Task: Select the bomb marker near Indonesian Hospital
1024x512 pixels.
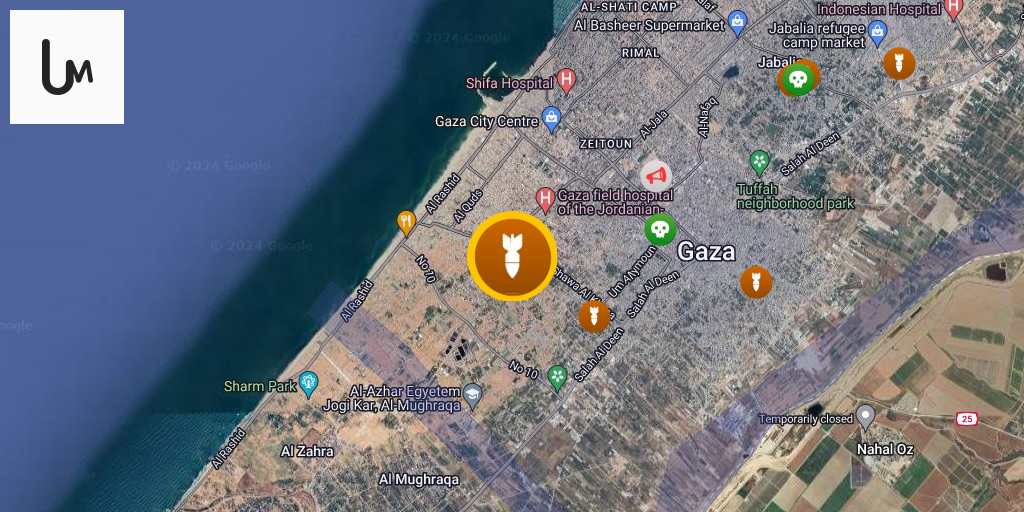Action: (899, 63)
